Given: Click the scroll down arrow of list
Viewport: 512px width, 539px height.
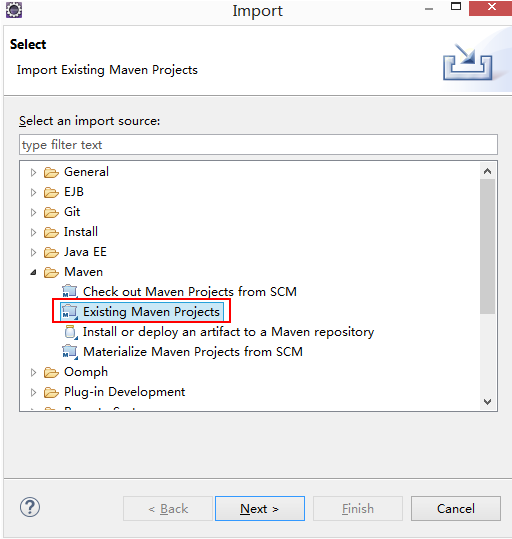Looking at the screenshot, I should click(x=488, y=402).
